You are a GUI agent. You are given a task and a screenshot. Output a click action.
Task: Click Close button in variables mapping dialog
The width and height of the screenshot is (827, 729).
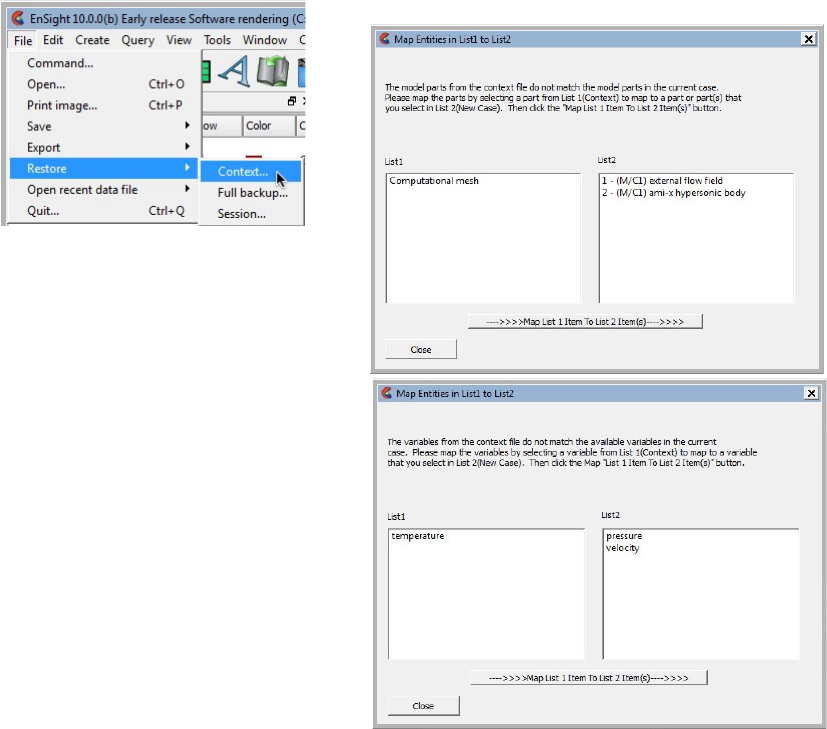pyautogui.click(x=424, y=706)
